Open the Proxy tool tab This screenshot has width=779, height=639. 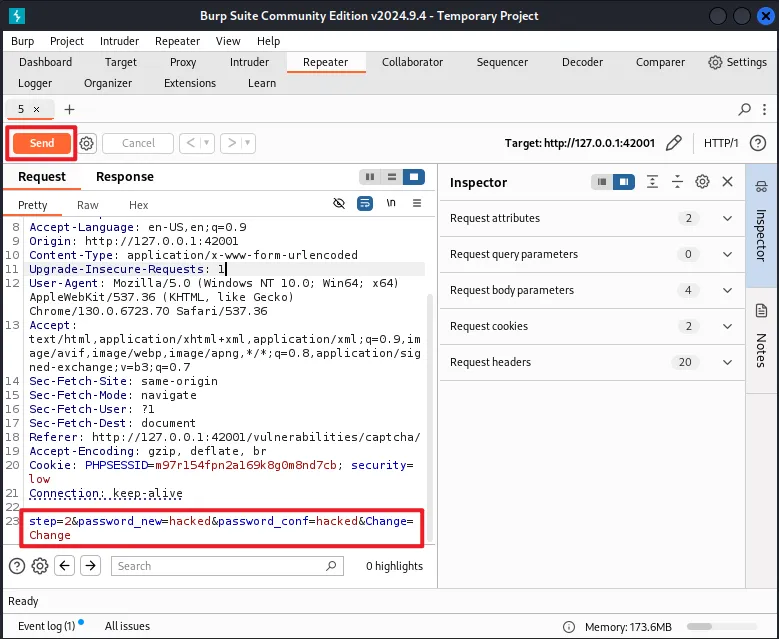pos(183,62)
